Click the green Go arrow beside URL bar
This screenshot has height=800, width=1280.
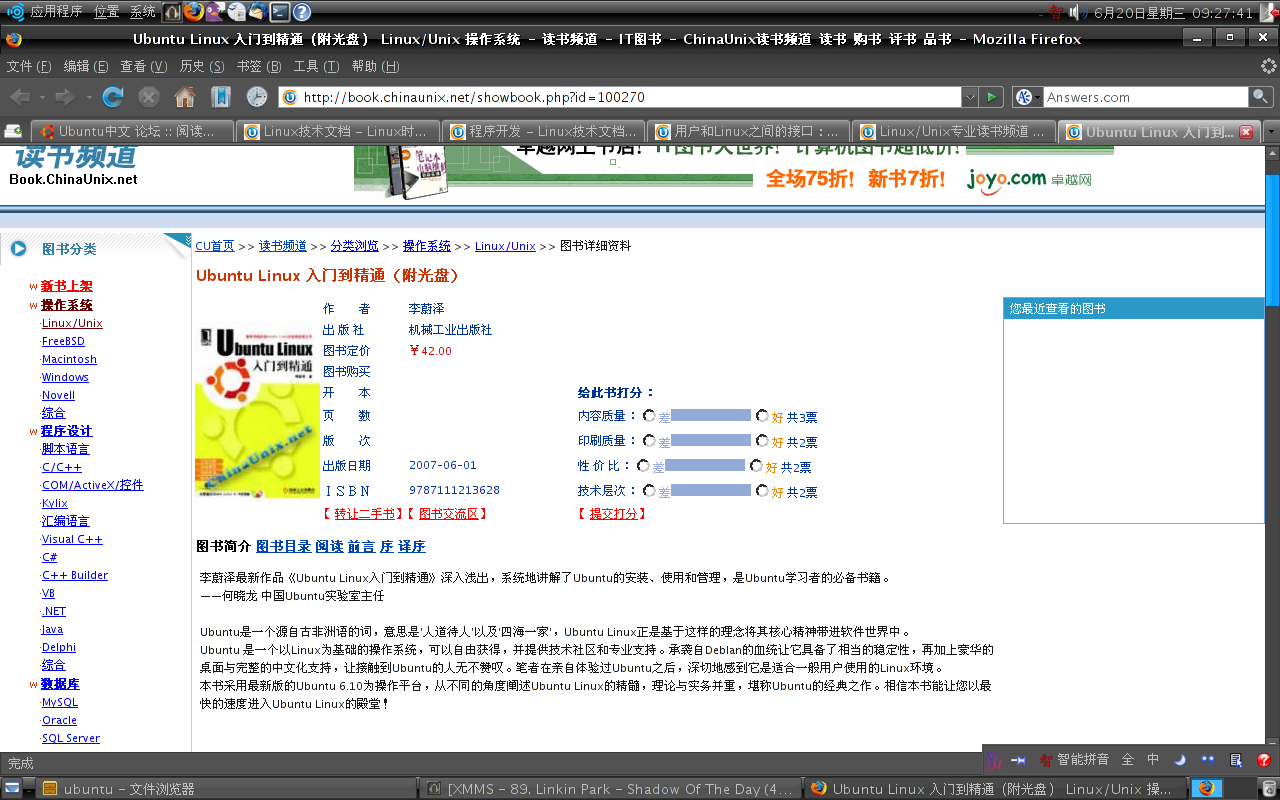click(991, 97)
